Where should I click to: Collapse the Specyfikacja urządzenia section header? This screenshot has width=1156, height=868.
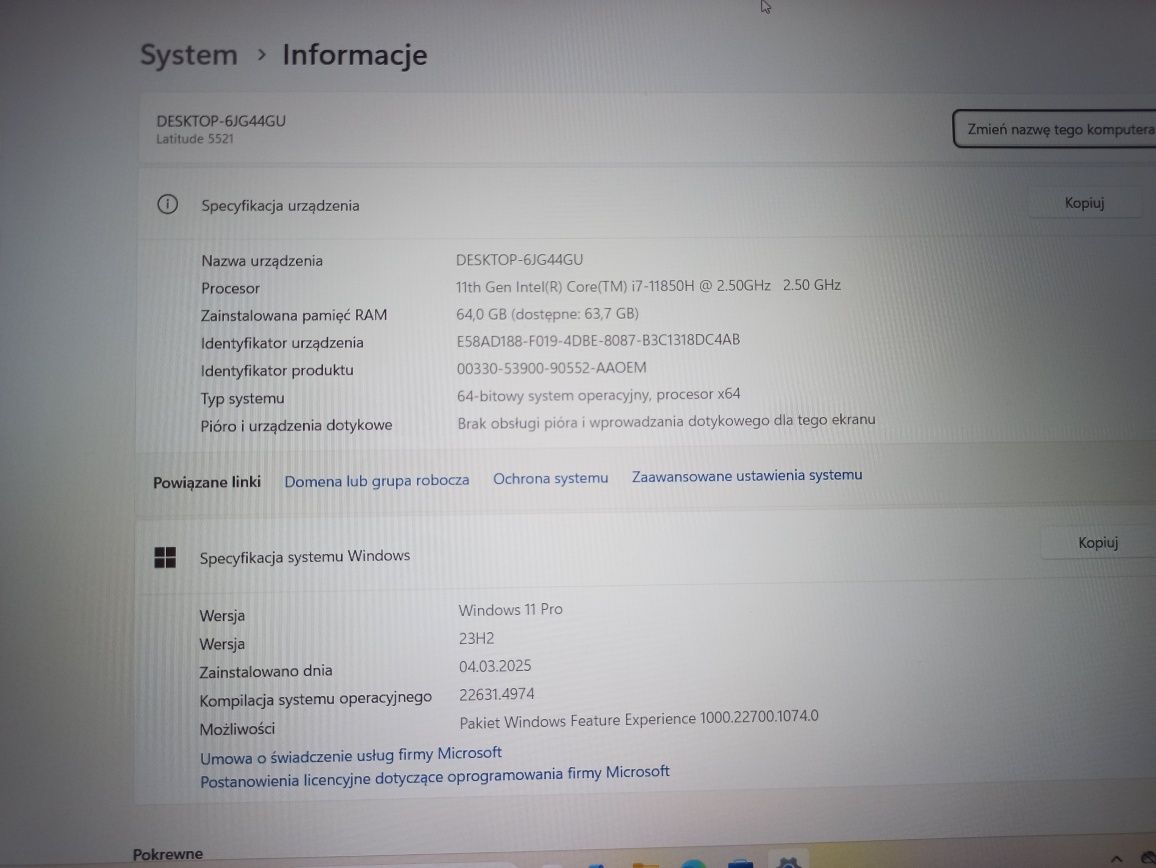click(x=645, y=204)
